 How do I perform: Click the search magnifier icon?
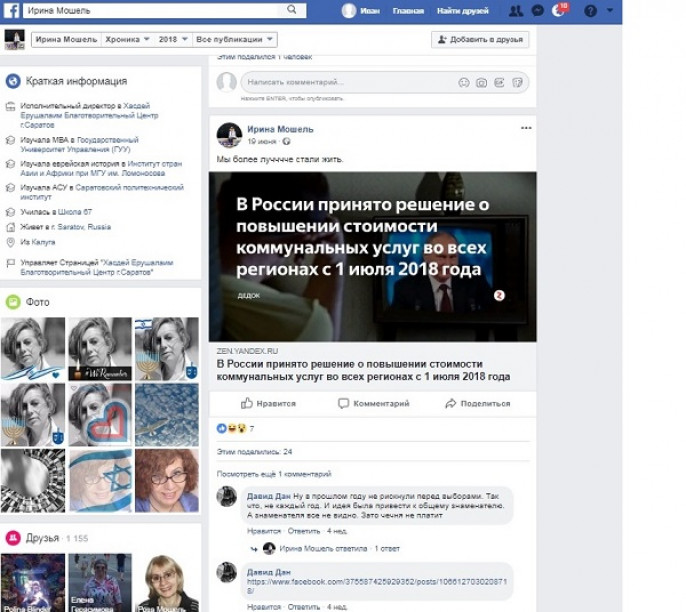coord(293,10)
